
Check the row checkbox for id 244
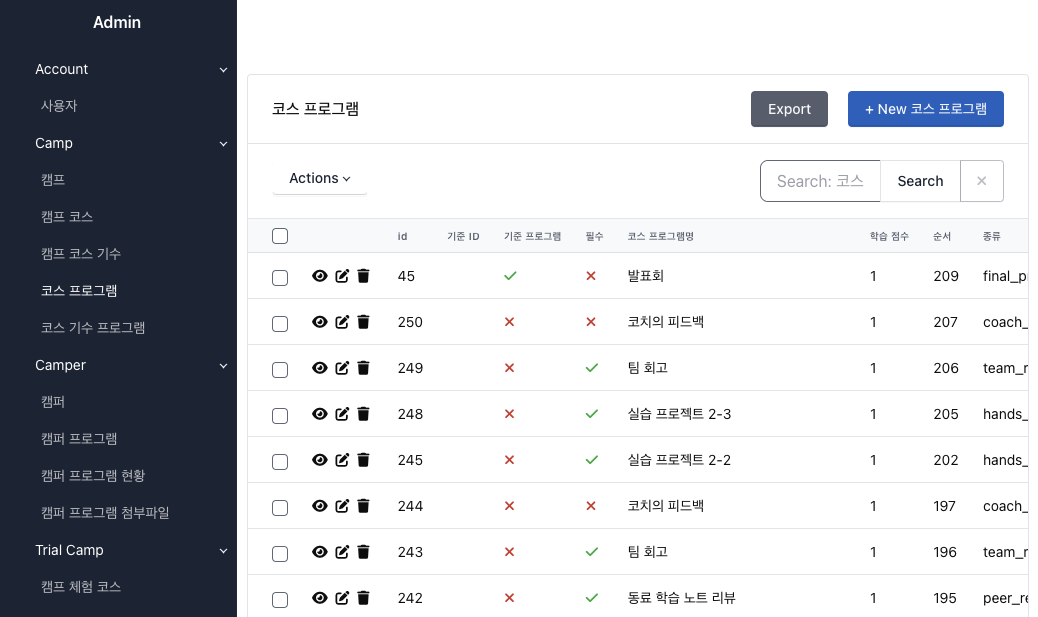tap(280, 508)
